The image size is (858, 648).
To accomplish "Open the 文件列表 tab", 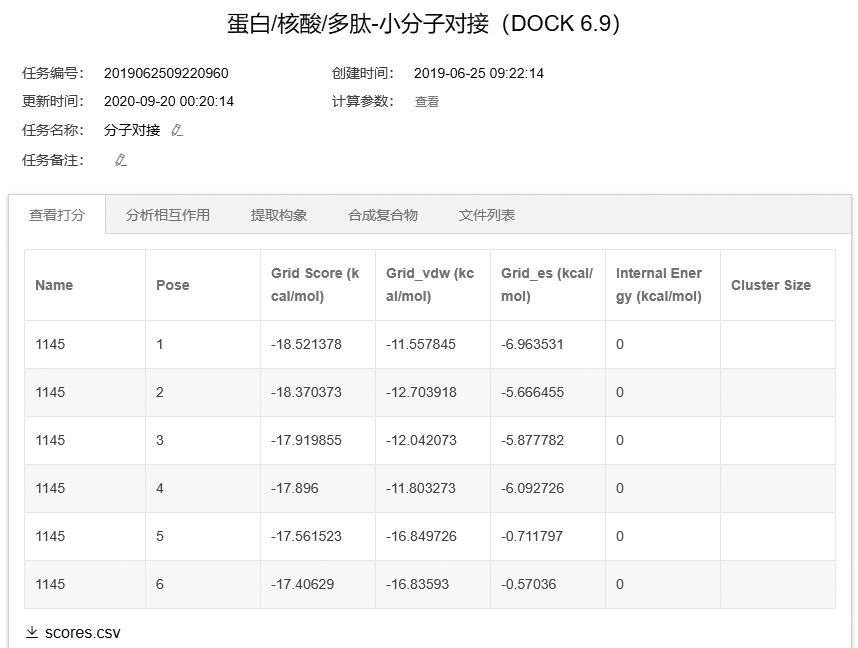I will (487, 215).
